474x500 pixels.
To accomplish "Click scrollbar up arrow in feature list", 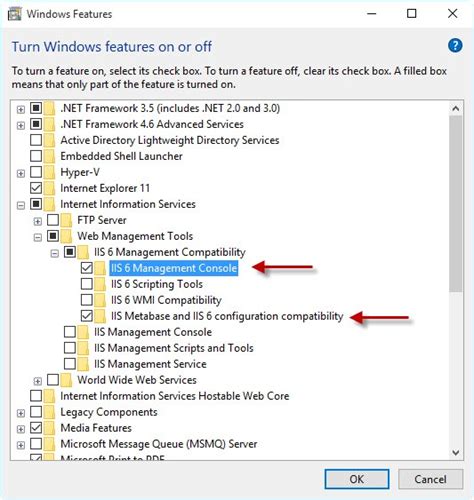I will click(456, 108).
